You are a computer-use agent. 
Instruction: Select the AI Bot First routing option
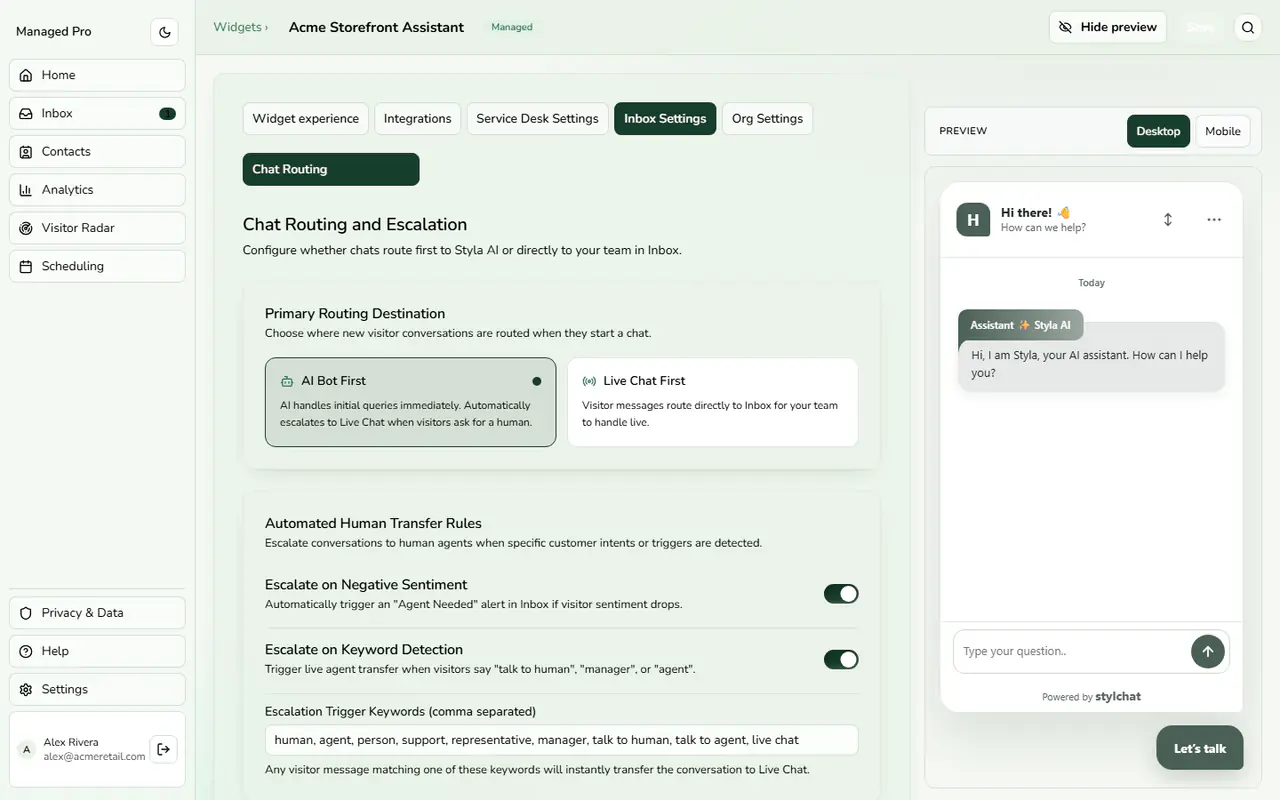410,402
